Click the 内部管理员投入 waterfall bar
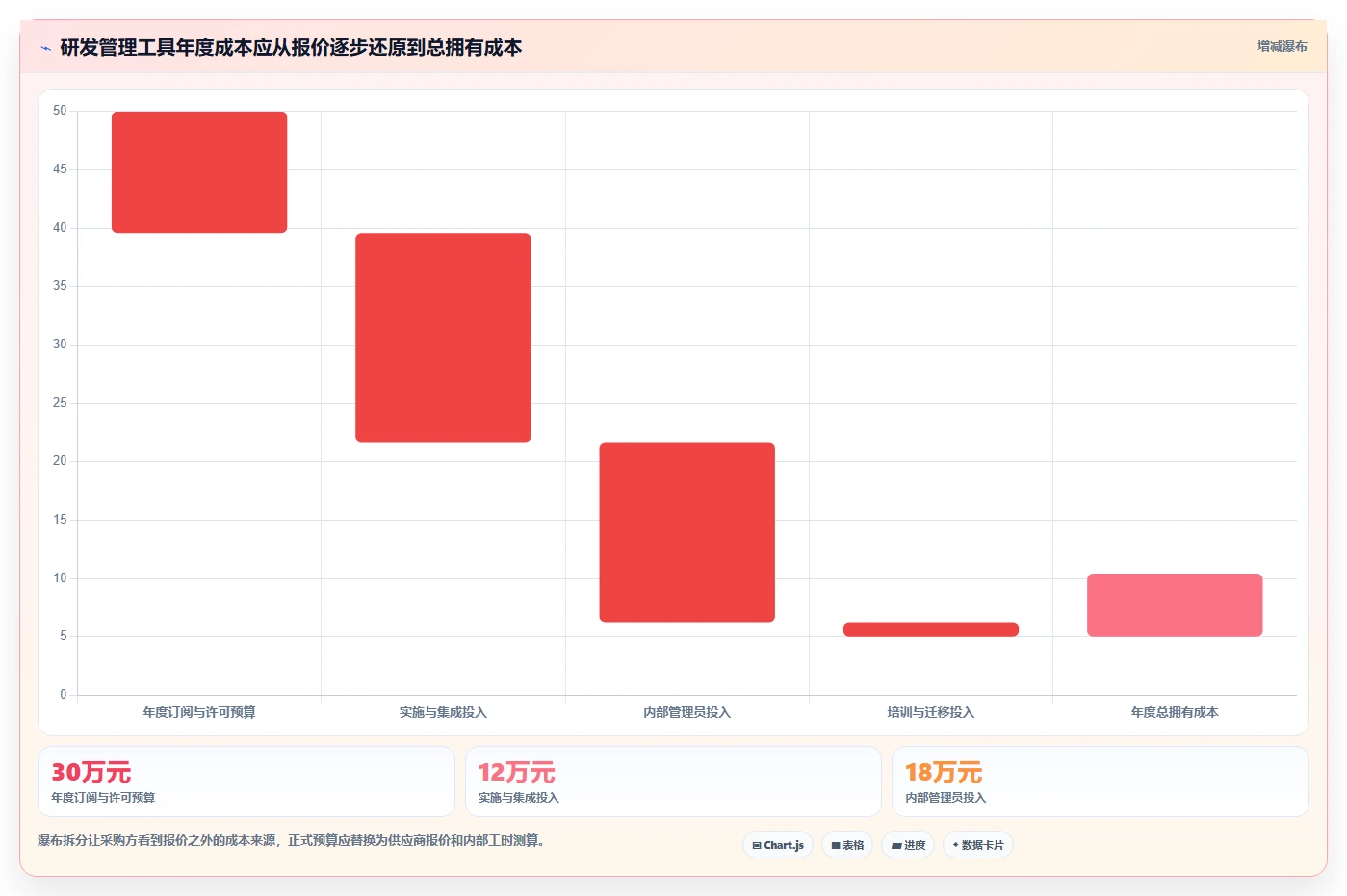 coord(686,532)
